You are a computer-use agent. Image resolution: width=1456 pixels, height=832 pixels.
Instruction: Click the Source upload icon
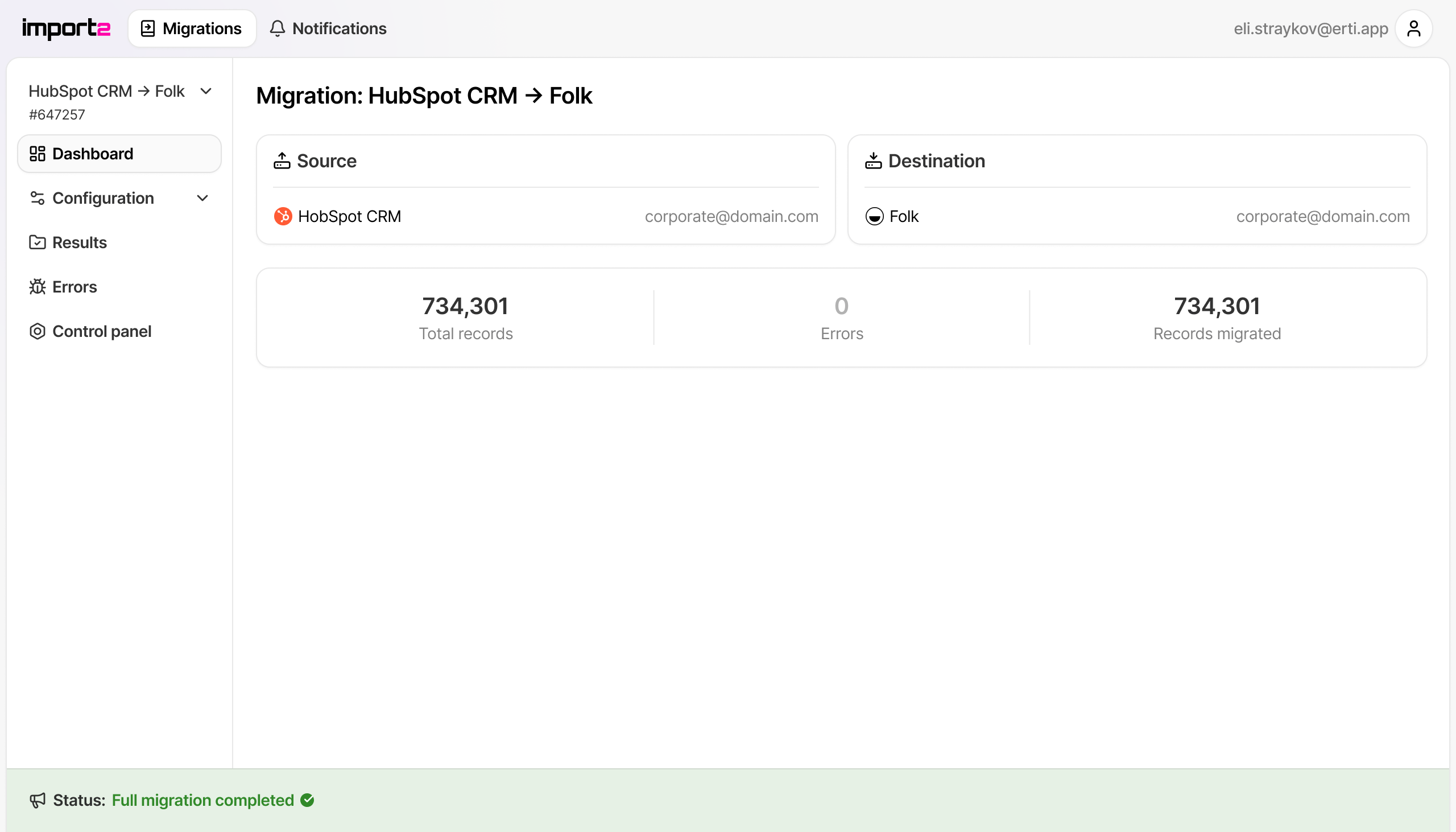pyautogui.click(x=282, y=161)
